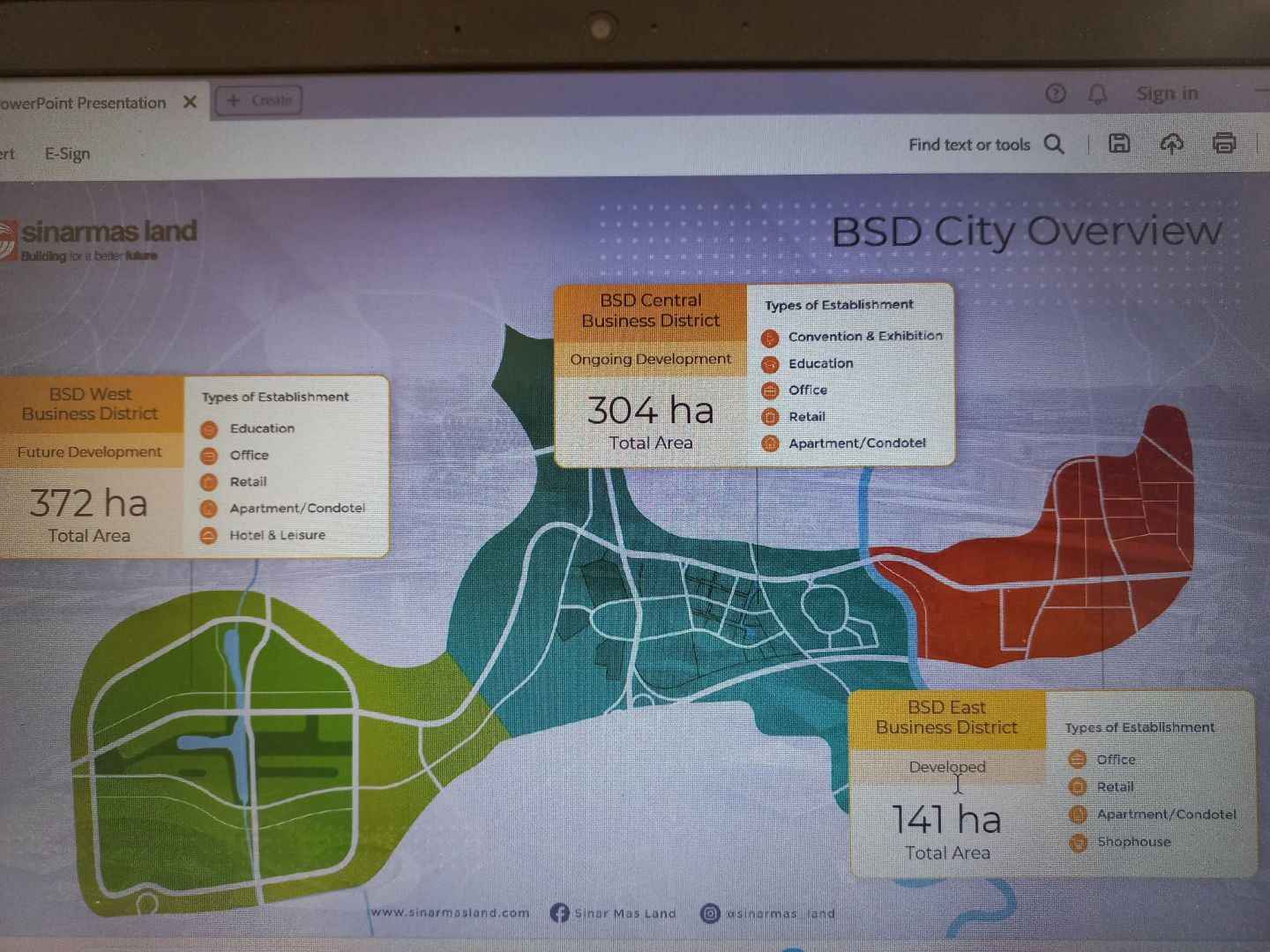This screenshot has width=1270, height=952.
Task: Click Convention & Exhibition text
Action: [865, 337]
